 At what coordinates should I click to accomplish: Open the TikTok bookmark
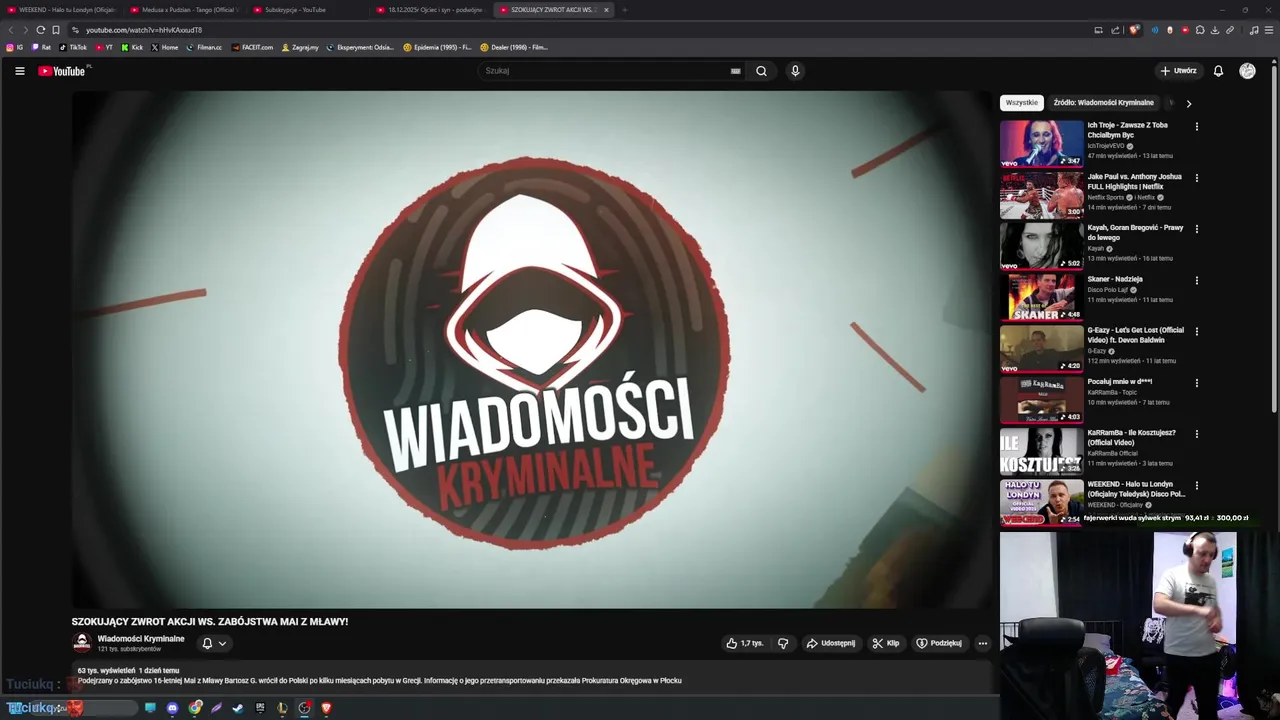(x=73, y=47)
